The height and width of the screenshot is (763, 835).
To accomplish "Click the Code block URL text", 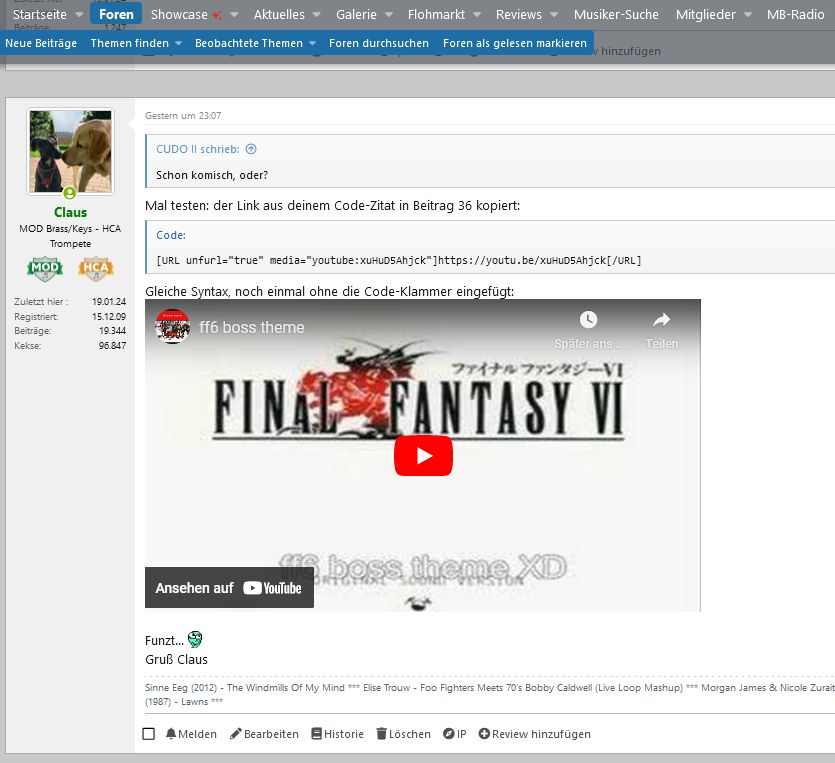I will click(398, 260).
